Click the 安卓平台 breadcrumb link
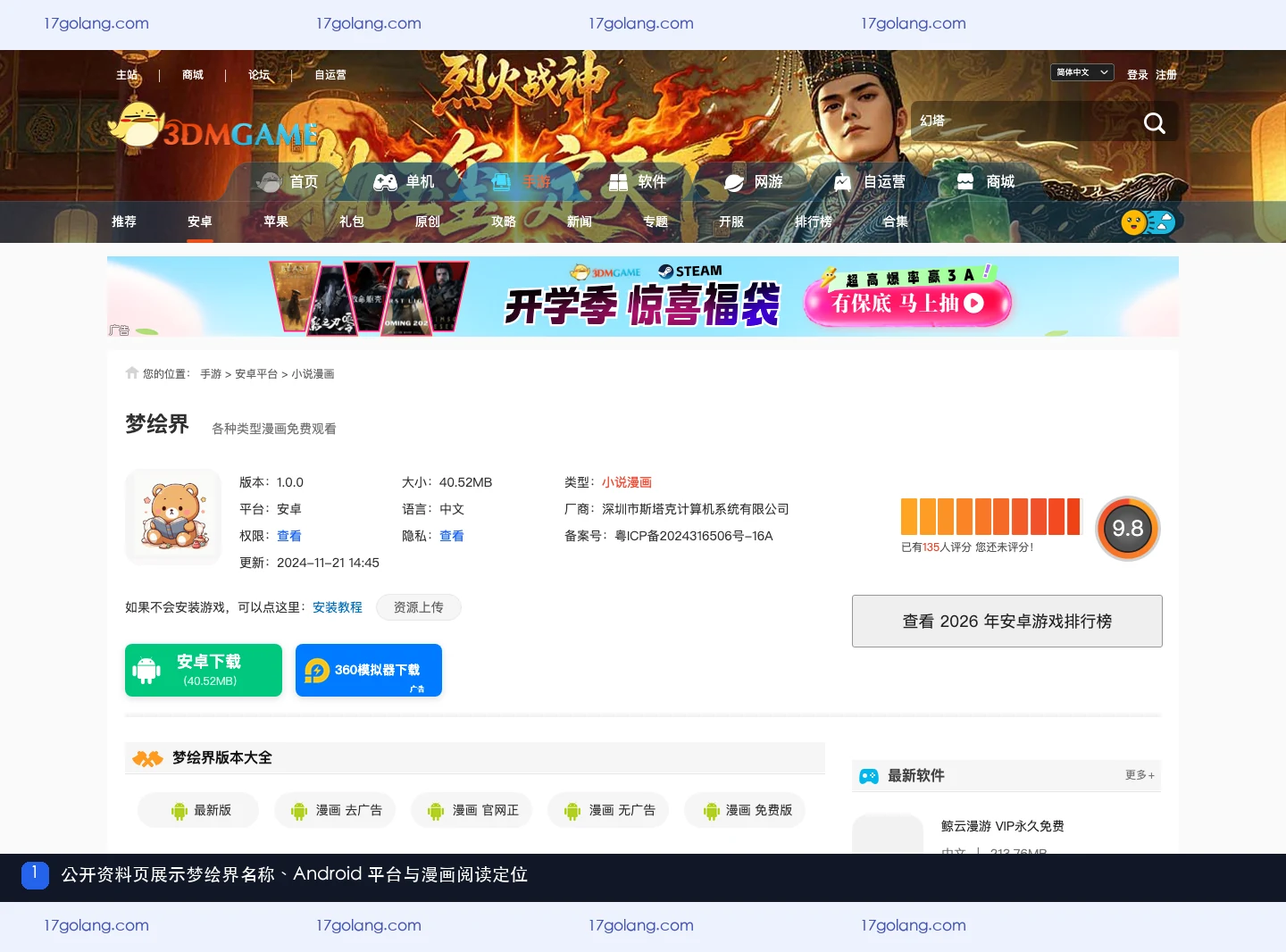 pyautogui.click(x=256, y=374)
